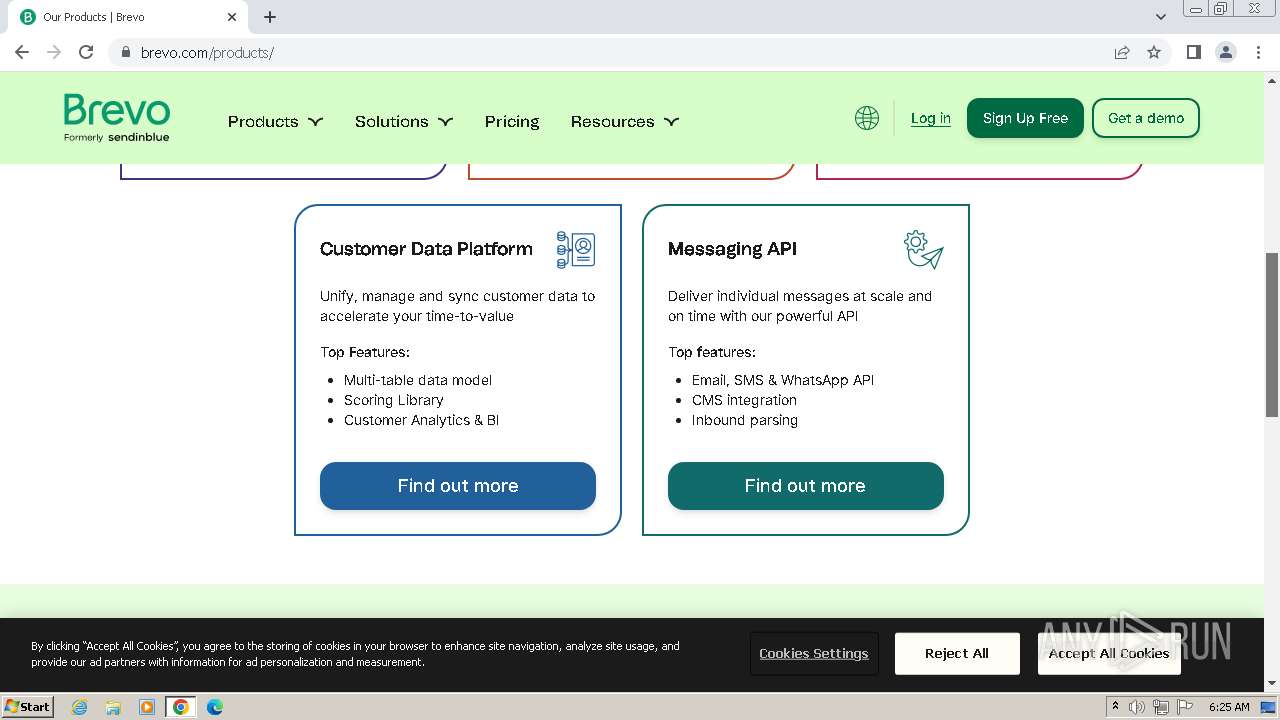
Task: Expand the Resources menu
Action: [625, 121]
